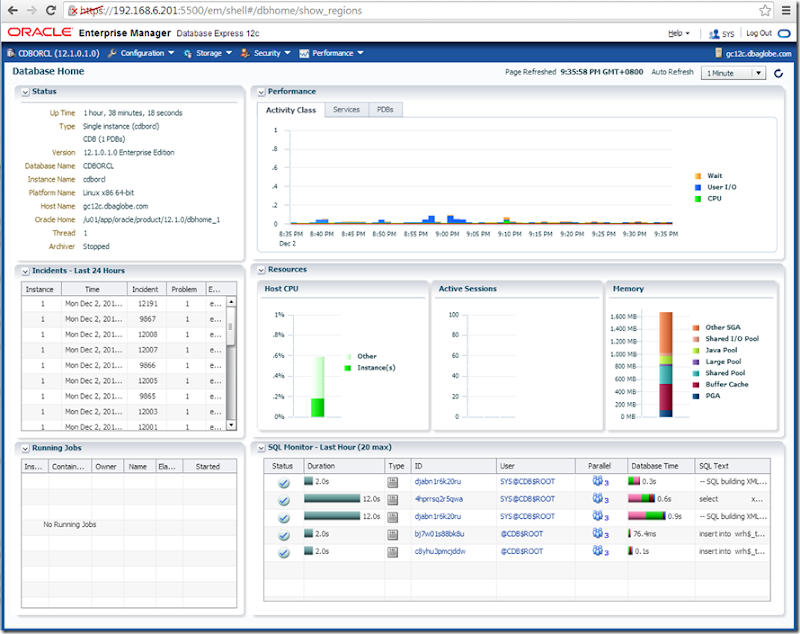Bookmark page with the star icon
Screen dimensions: 800x634
(x=766, y=11)
